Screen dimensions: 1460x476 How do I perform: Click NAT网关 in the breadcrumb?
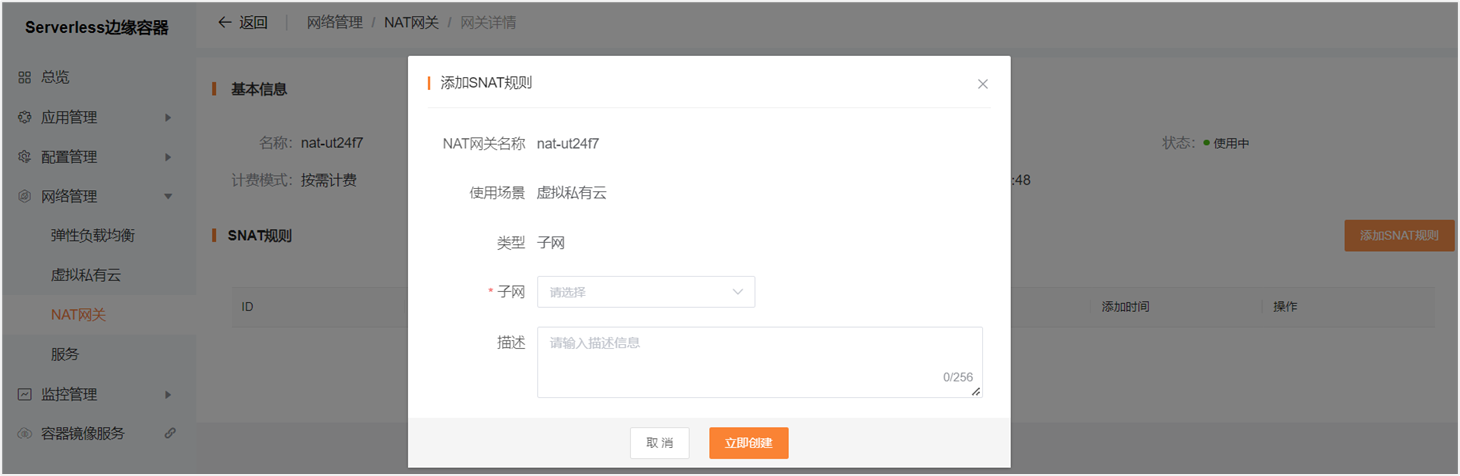pyautogui.click(x=412, y=22)
